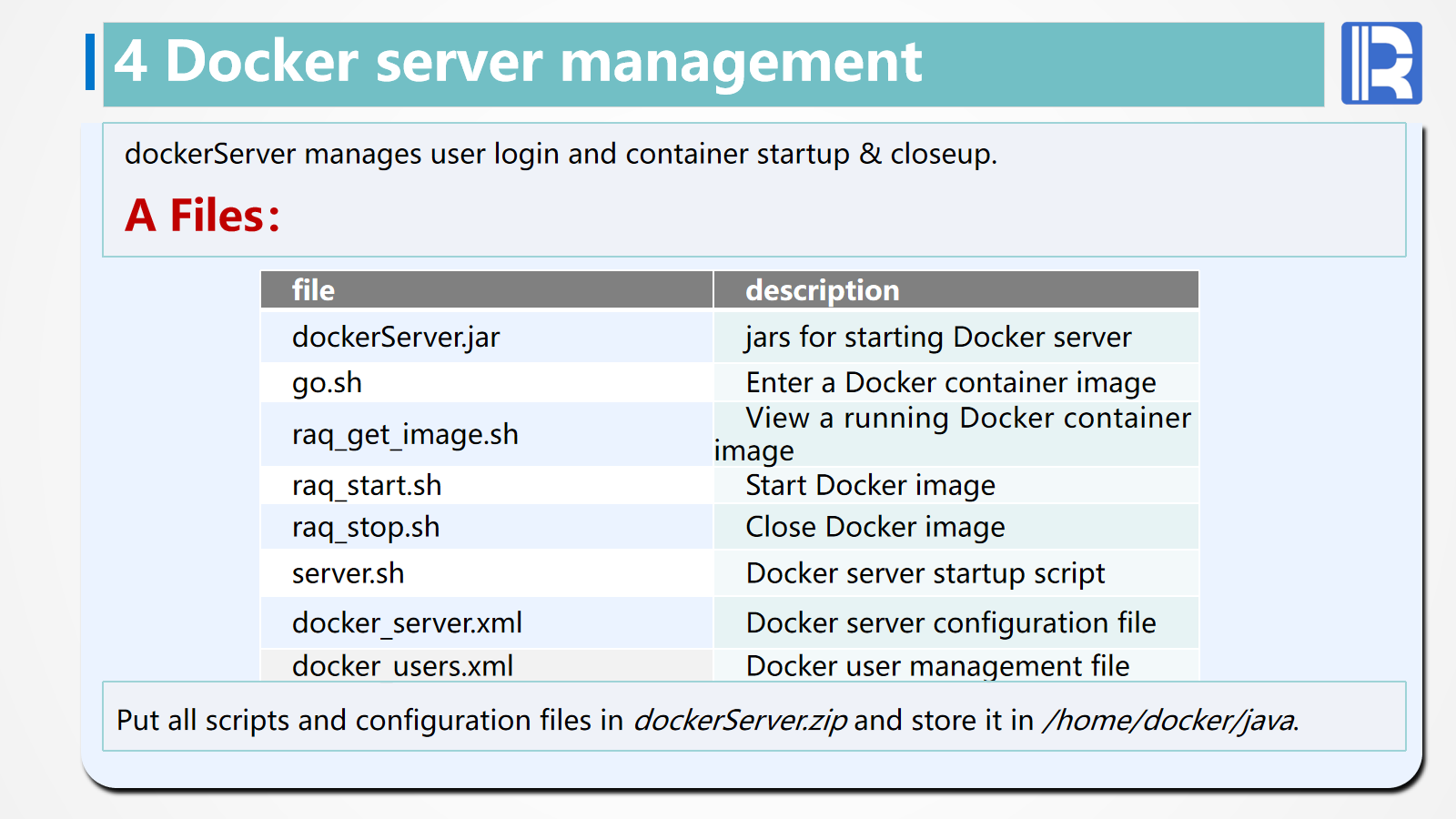Click the blue R logo icon
Image resolution: width=1456 pixels, height=819 pixels.
[x=1380, y=63]
